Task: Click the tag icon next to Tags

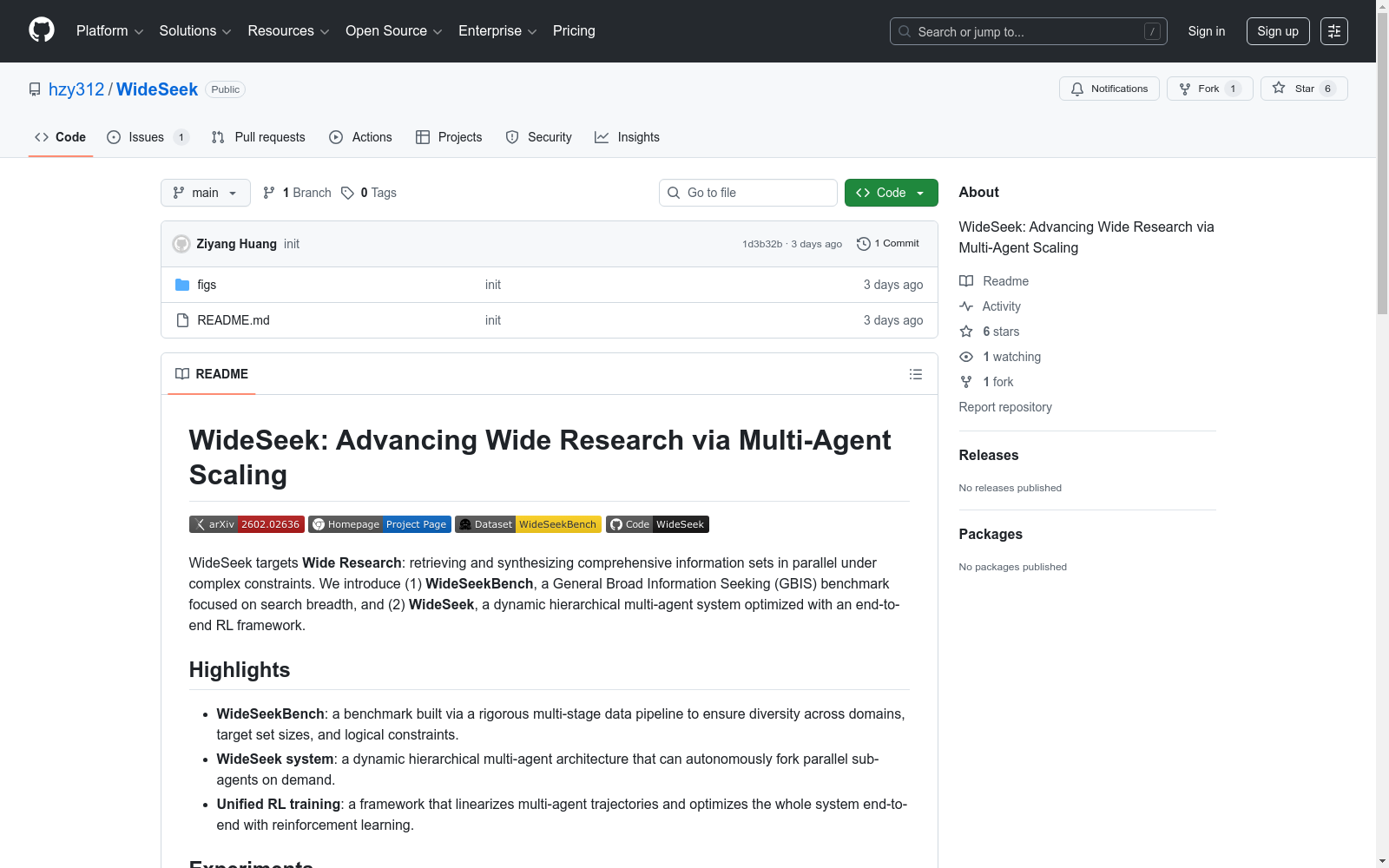Action: (347, 193)
